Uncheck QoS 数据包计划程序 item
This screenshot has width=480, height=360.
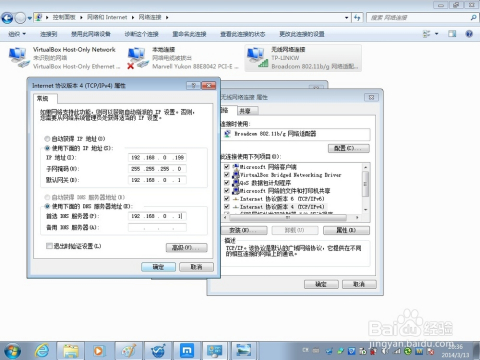point(227,183)
